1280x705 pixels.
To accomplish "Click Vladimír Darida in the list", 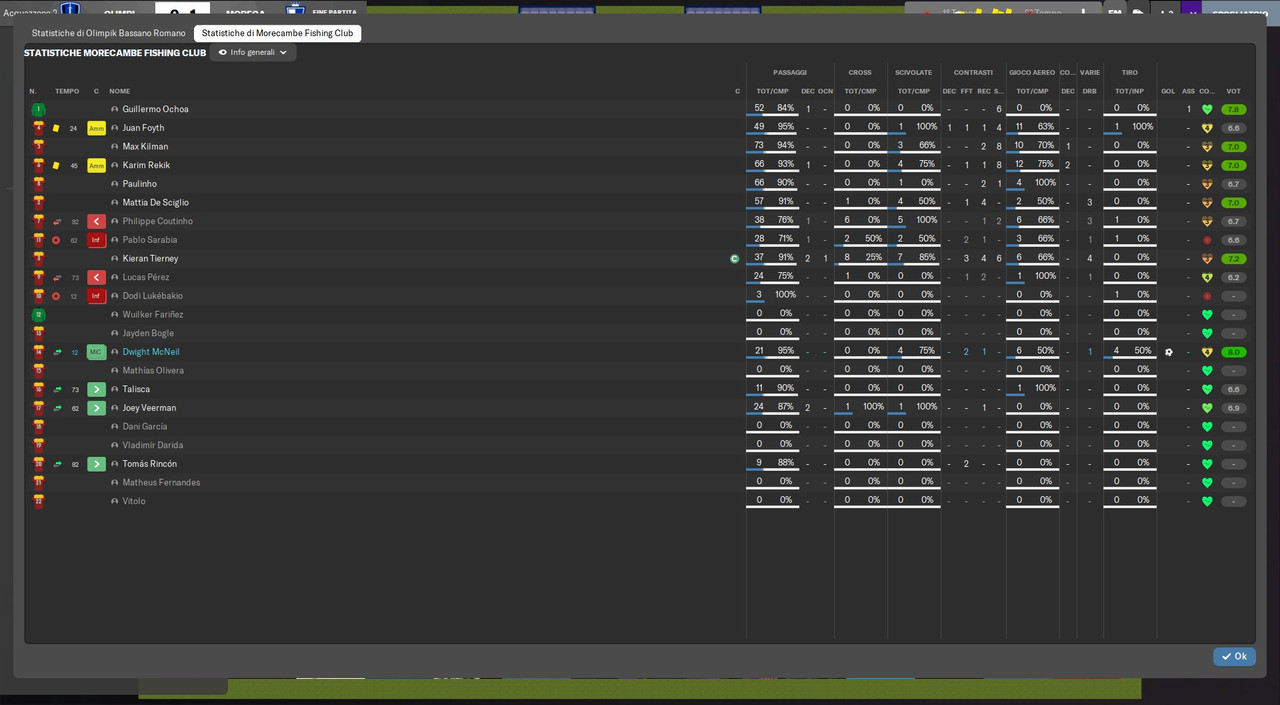I will 153,445.
